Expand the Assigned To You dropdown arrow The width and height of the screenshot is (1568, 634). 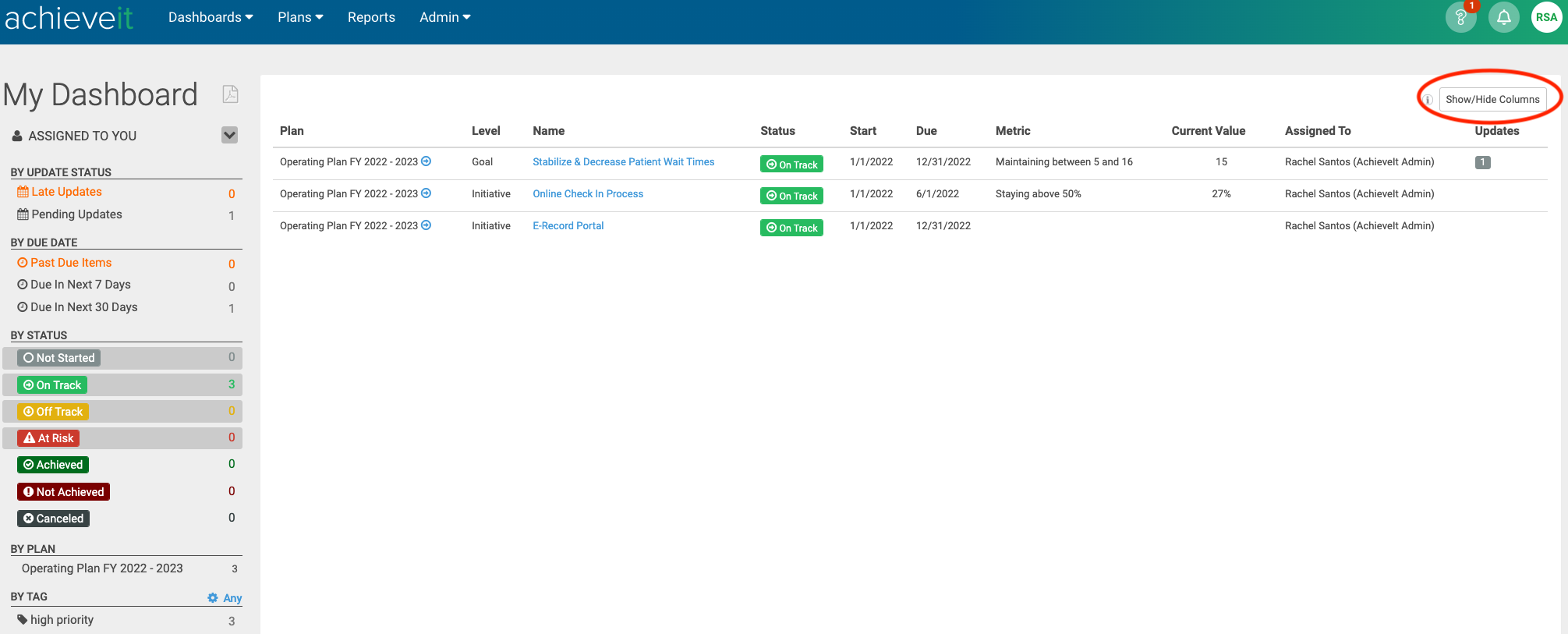pyautogui.click(x=230, y=135)
